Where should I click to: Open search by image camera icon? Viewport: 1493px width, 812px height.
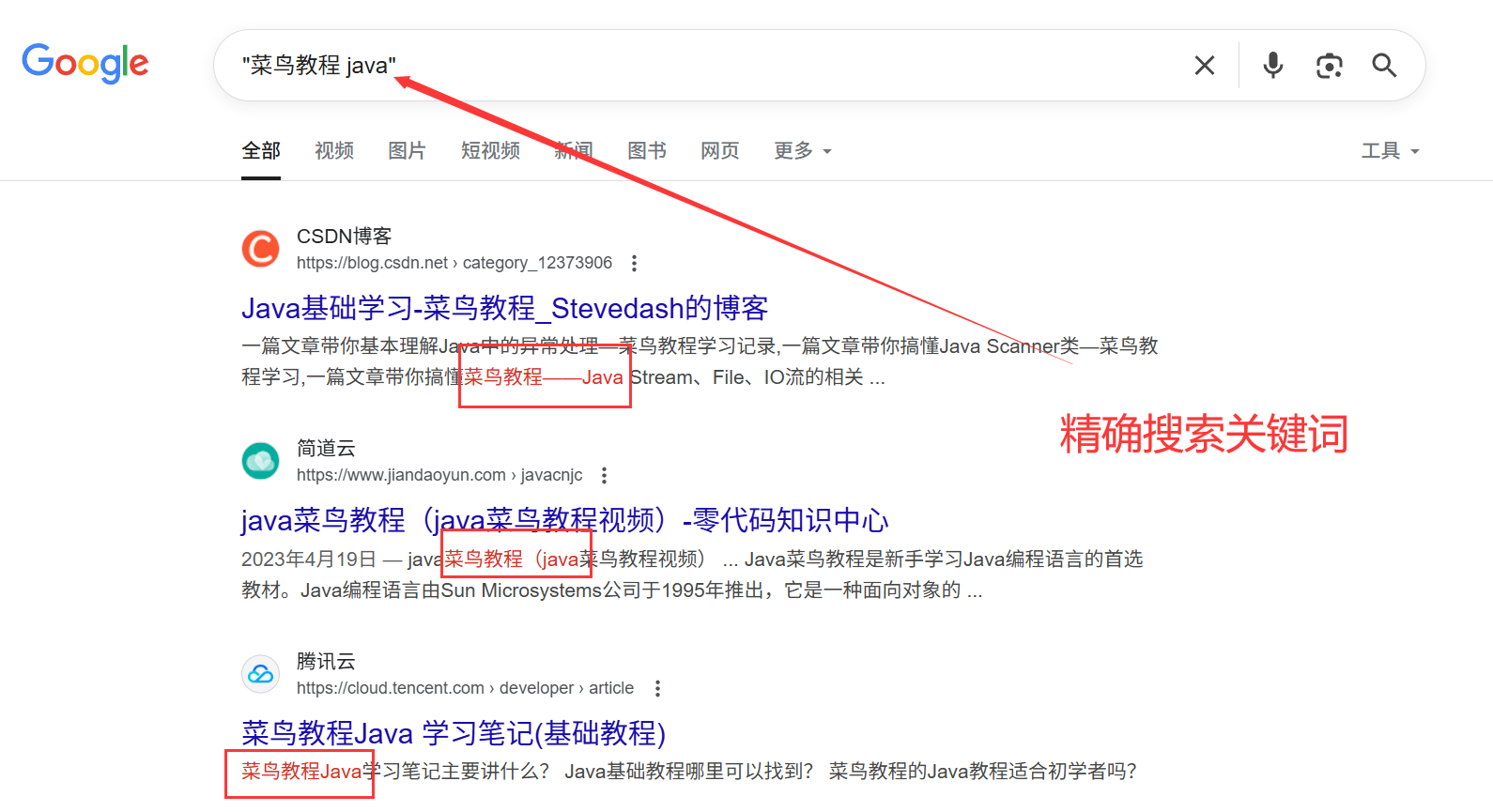tap(1329, 66)
